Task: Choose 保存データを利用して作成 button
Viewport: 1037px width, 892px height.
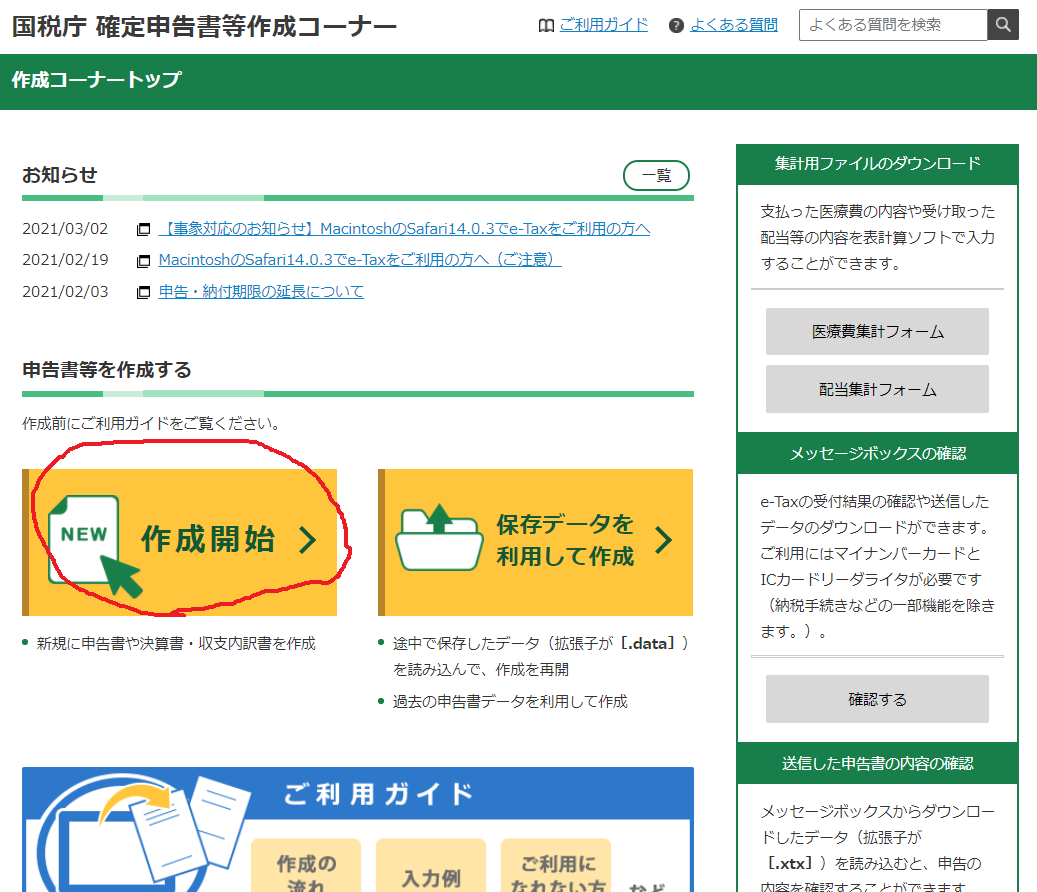Action: click(535, 542)
